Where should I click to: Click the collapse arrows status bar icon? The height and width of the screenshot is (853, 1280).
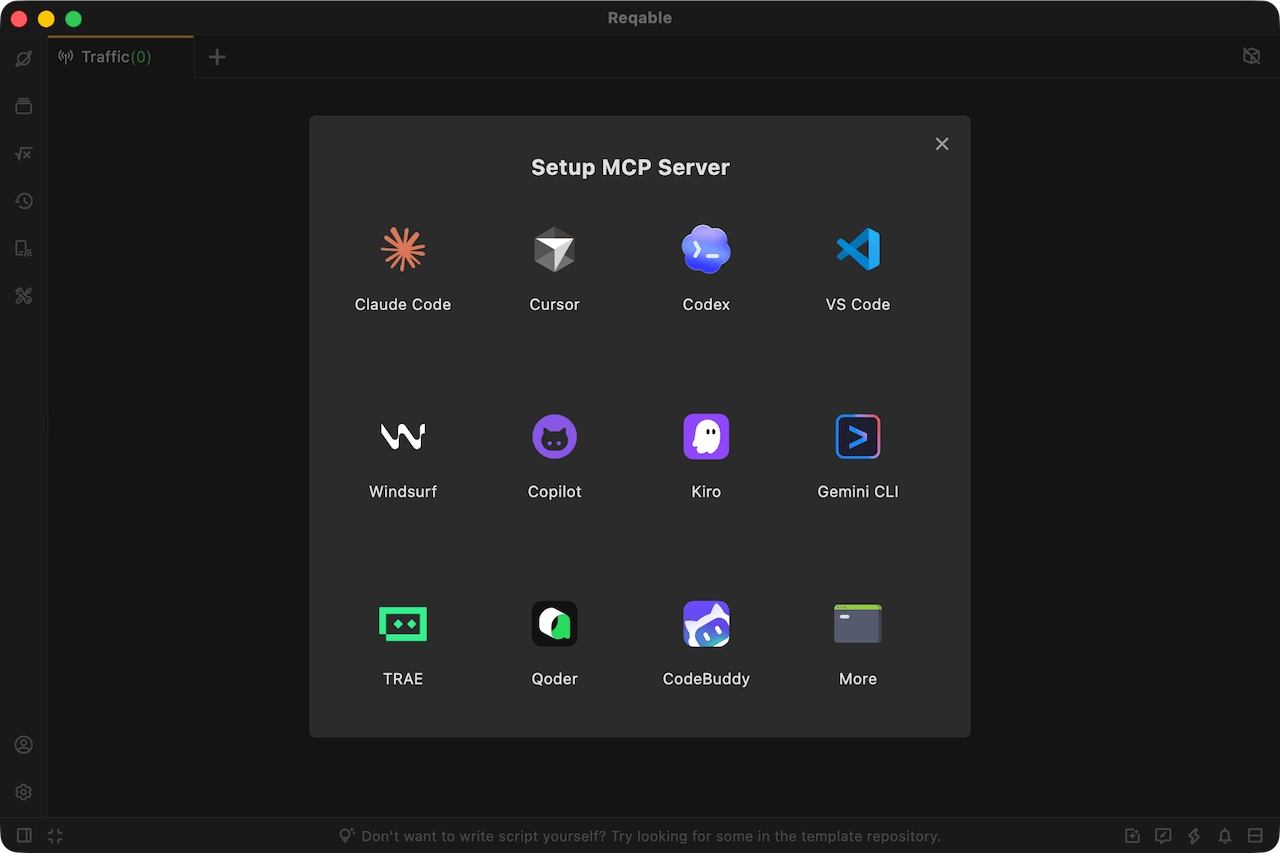[55, 835]
